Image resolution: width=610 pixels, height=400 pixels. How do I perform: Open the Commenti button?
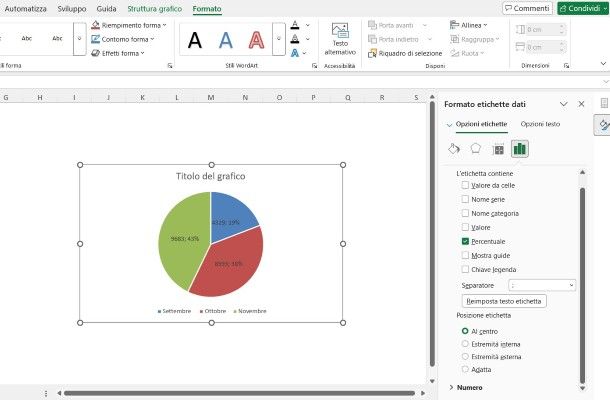click(528, 9)
